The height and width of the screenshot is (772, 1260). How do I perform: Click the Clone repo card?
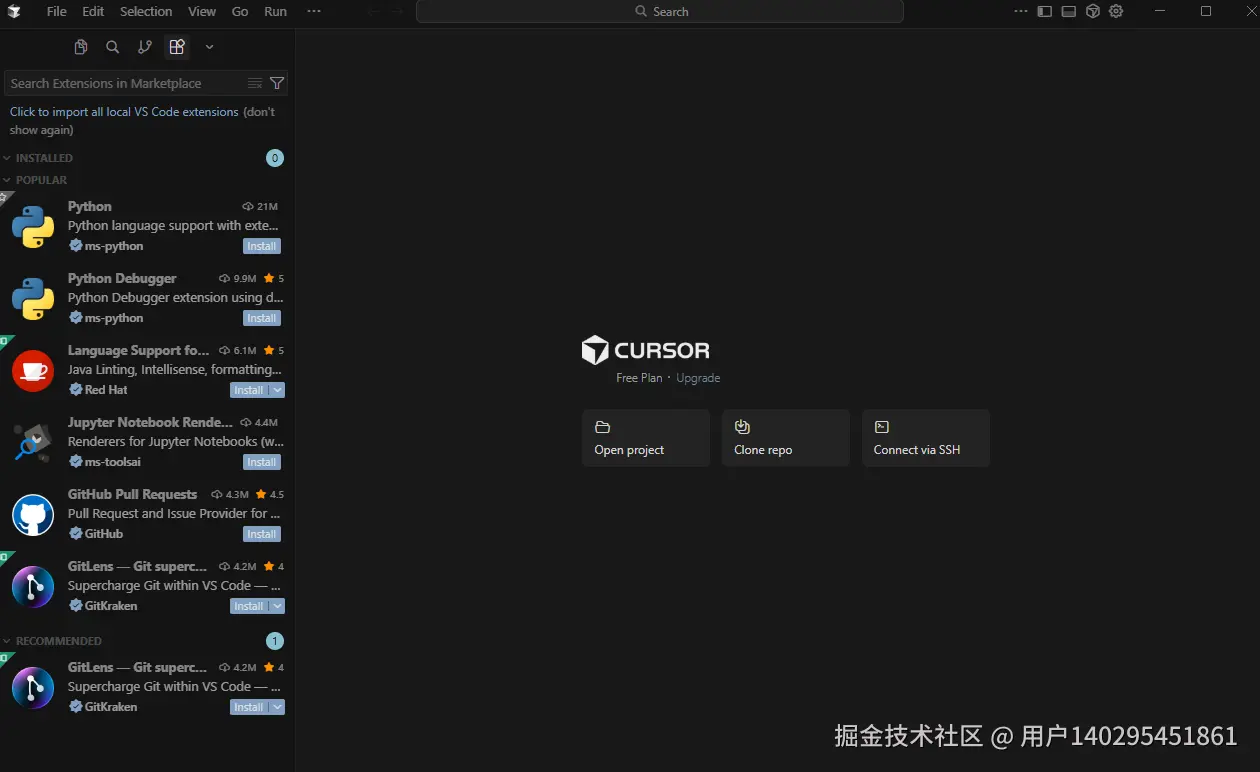[786, 438]
